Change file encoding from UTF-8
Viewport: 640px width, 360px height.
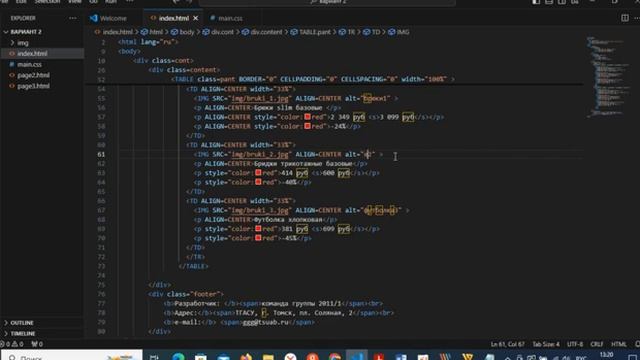point(575,344)
